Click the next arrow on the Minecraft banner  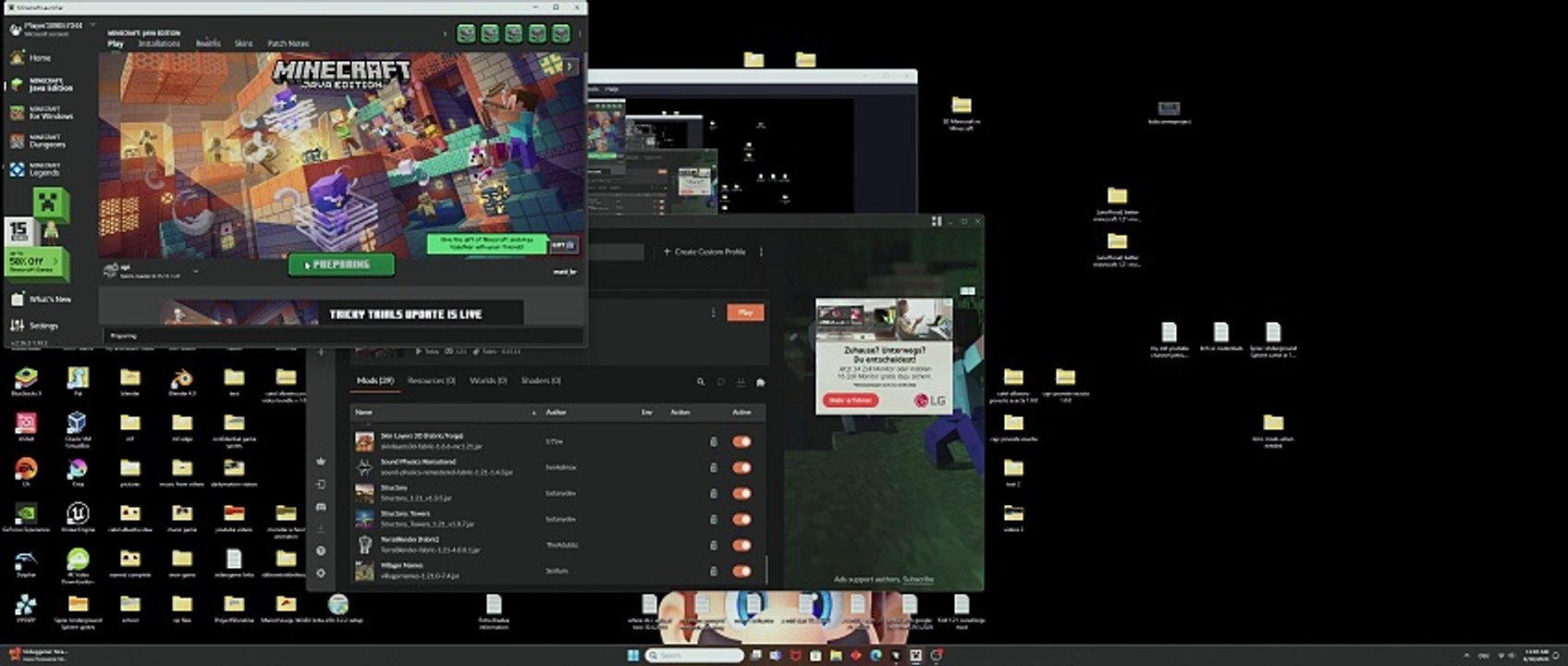570,67
